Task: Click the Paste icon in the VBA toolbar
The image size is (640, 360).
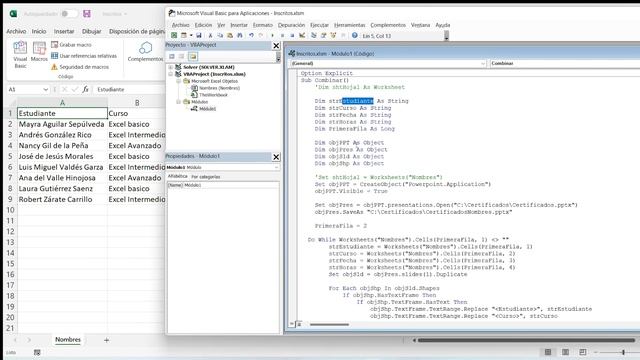Action: [x=230, y=36]
